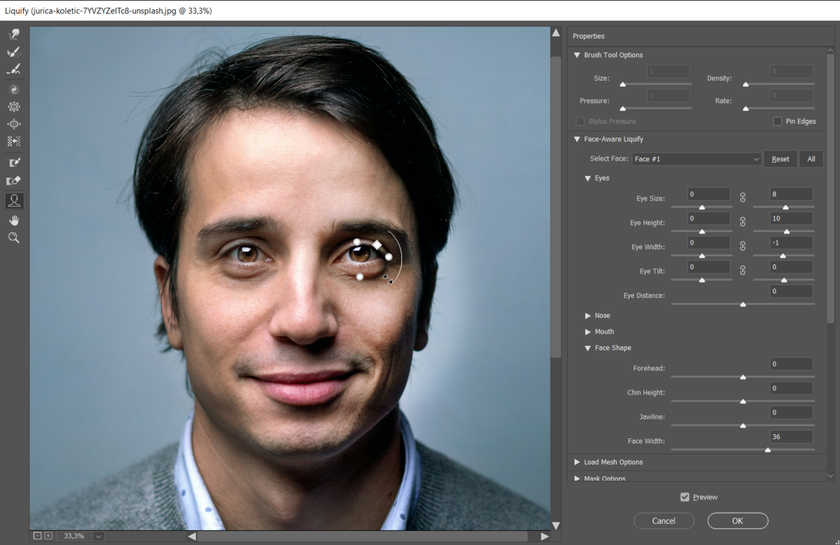Select the Bloat tool
The width and height of the screenshot is (840, 545).
click(x=14, y=124)
